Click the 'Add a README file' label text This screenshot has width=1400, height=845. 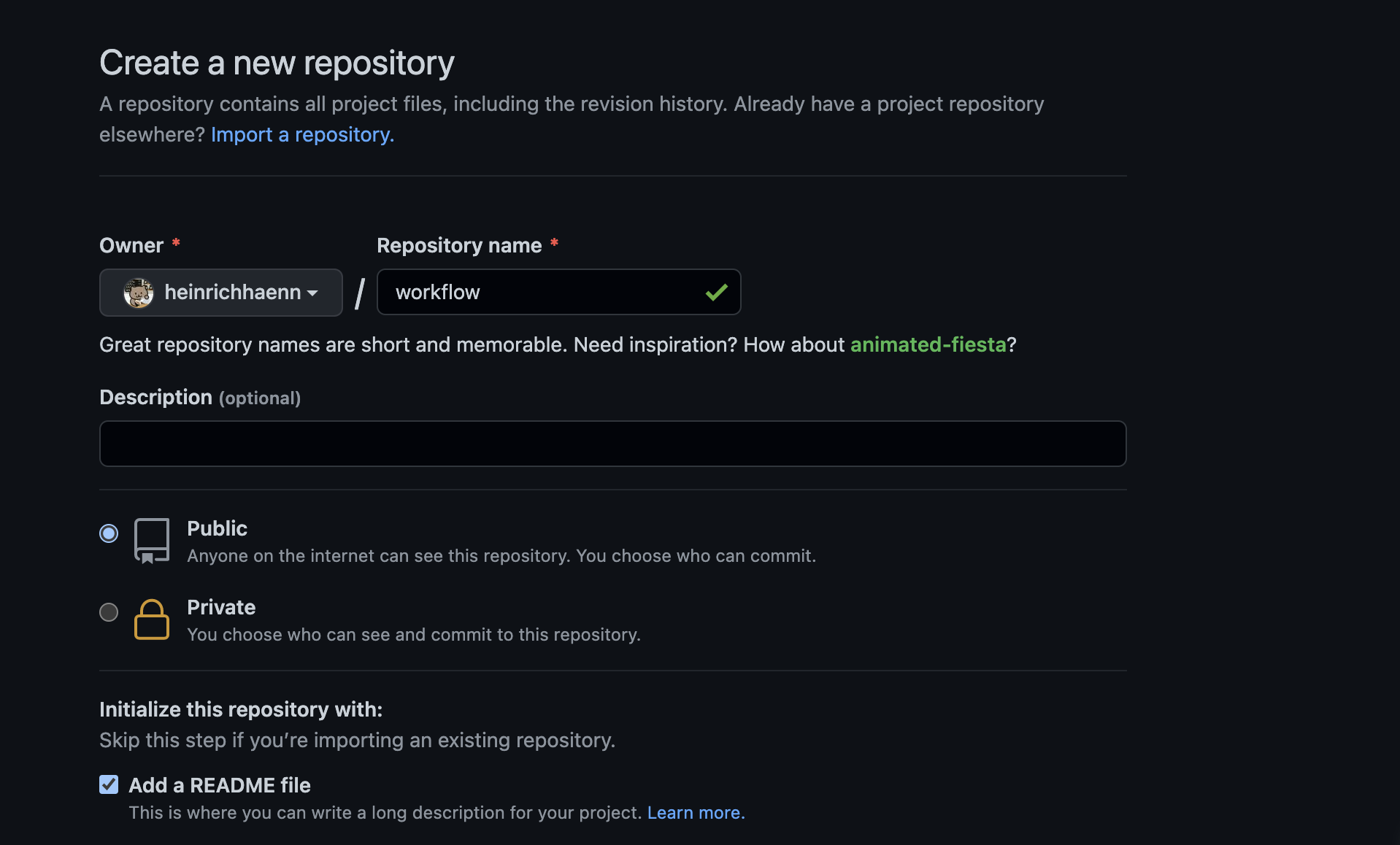220,785
